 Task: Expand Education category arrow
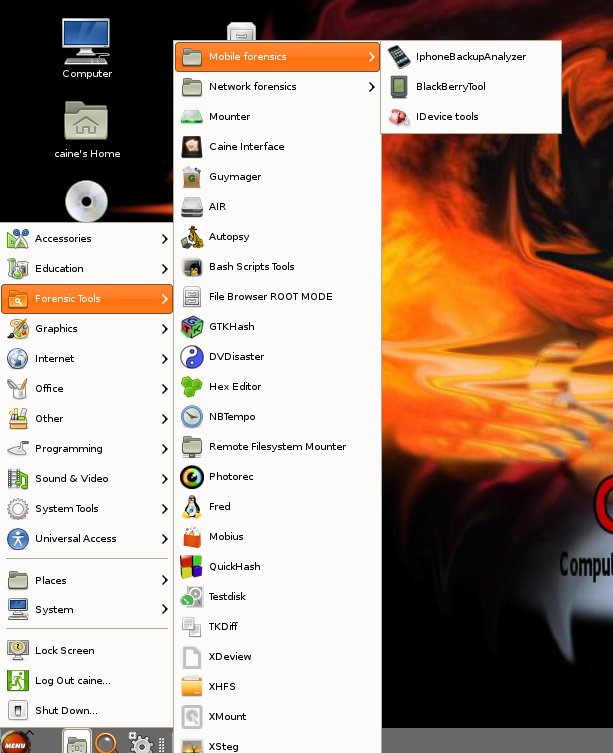164,269
